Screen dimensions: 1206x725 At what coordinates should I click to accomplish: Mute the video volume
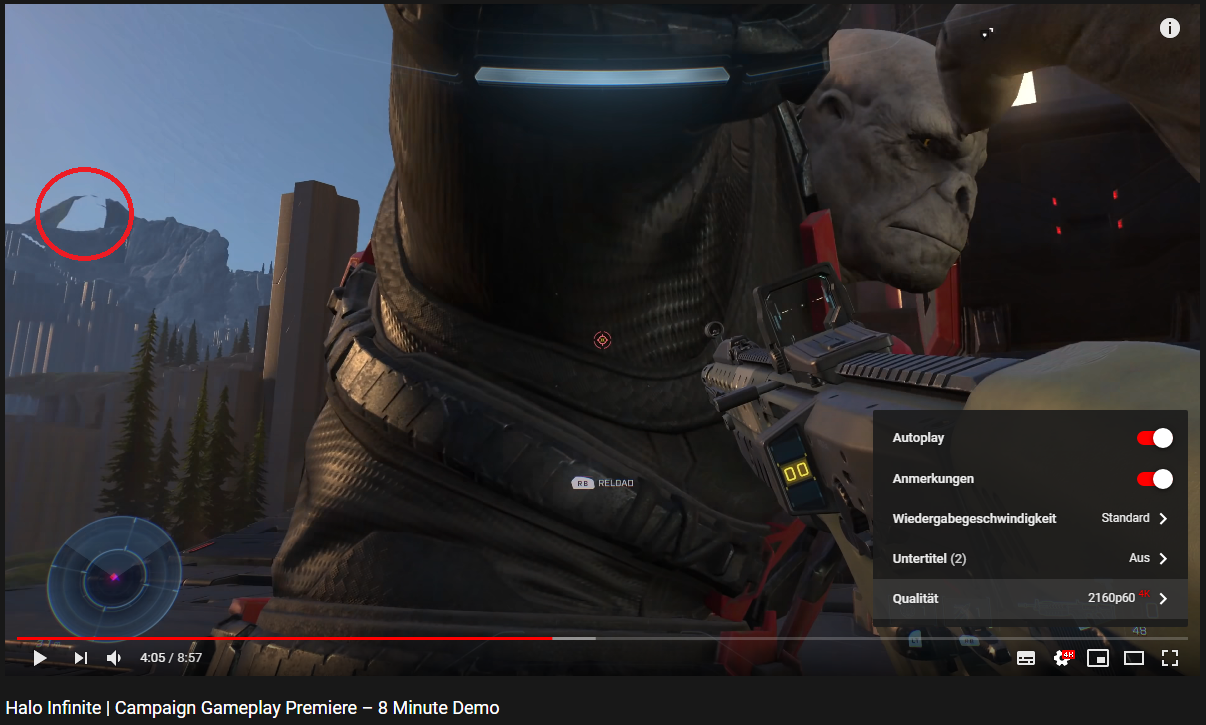114,657
